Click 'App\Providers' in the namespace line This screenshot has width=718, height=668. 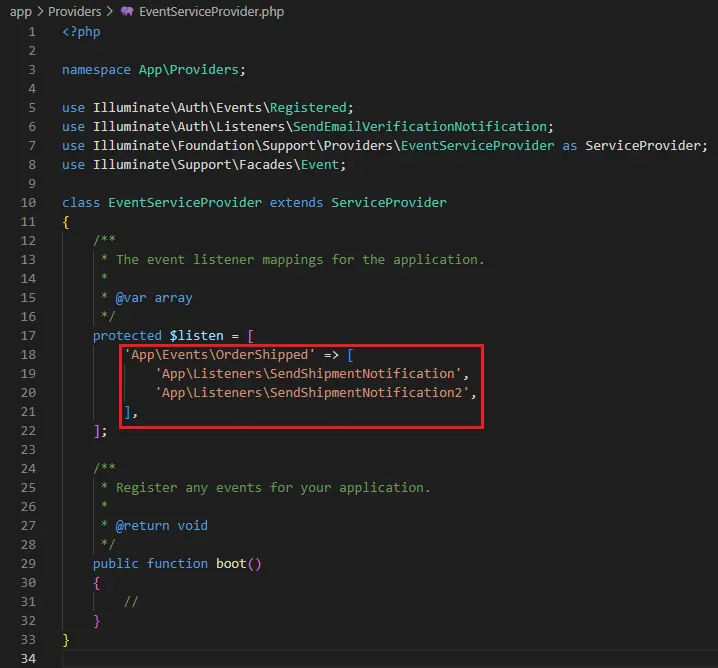[x=189, y=70]
